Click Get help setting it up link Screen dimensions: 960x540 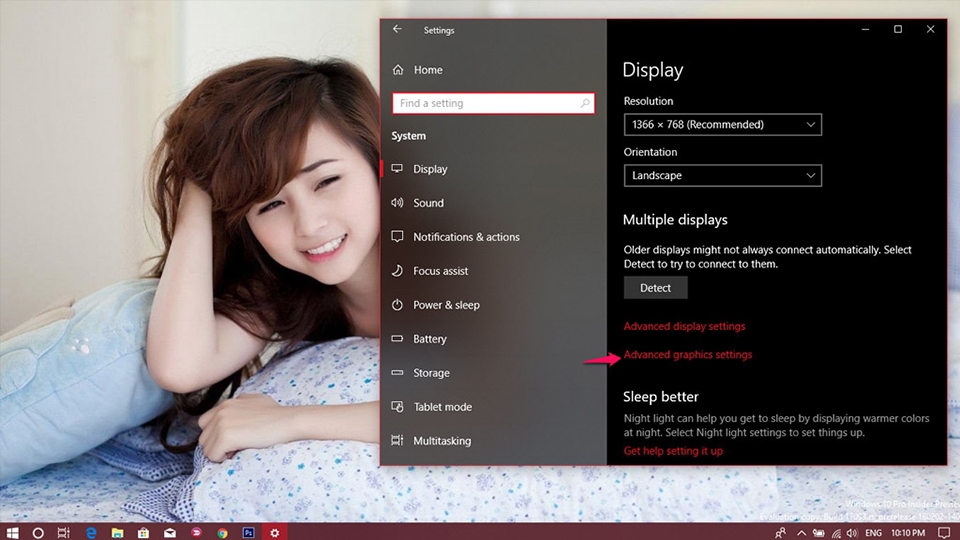click(x=673, y=451)
